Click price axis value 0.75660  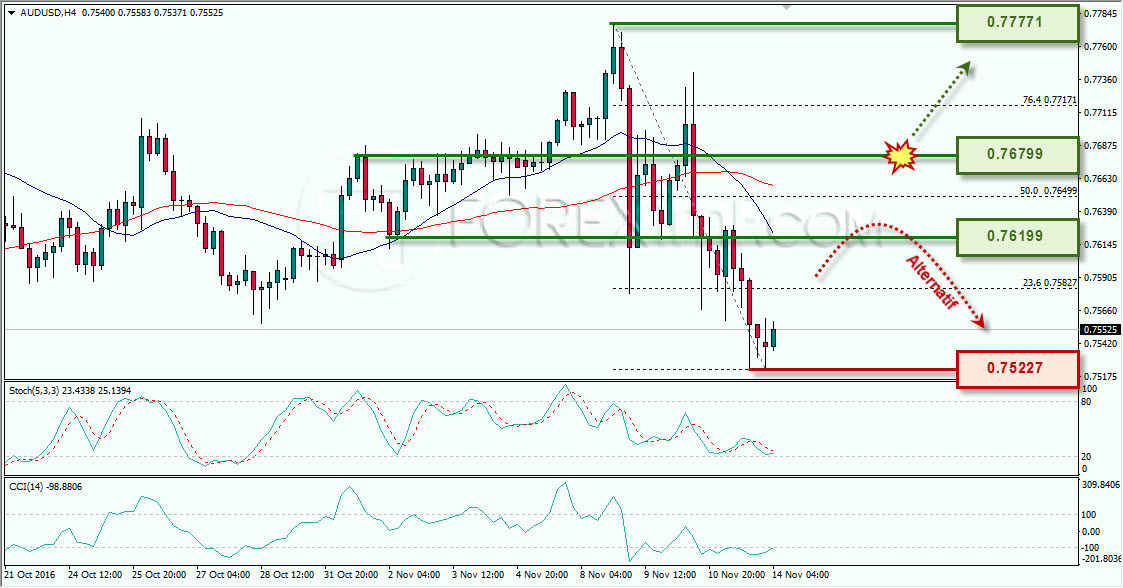(x=1101, y=311)
